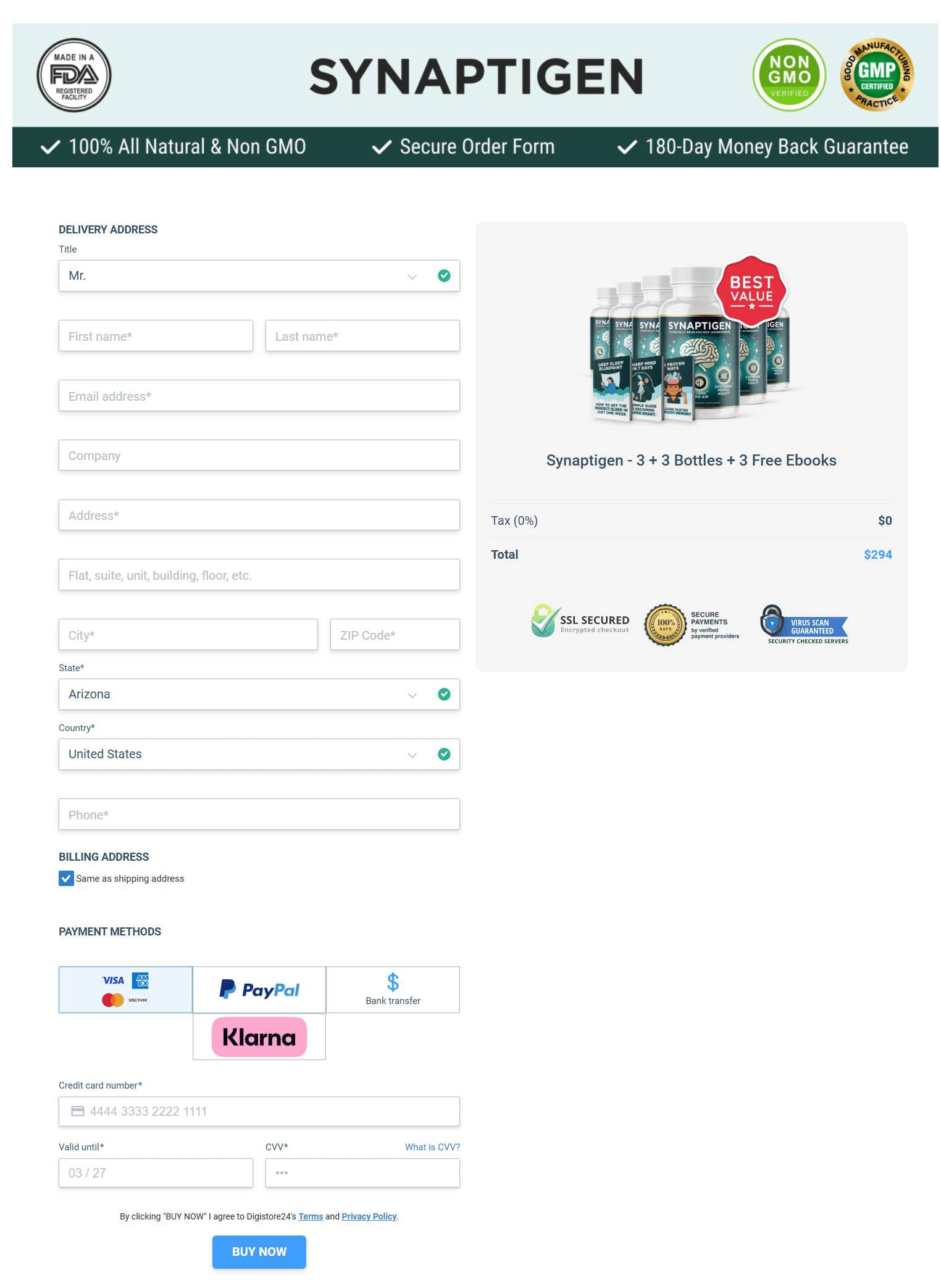This screenshot has width=941, height=1288.
Task: Choose PayPal as payment method
Action: (259, 990)
